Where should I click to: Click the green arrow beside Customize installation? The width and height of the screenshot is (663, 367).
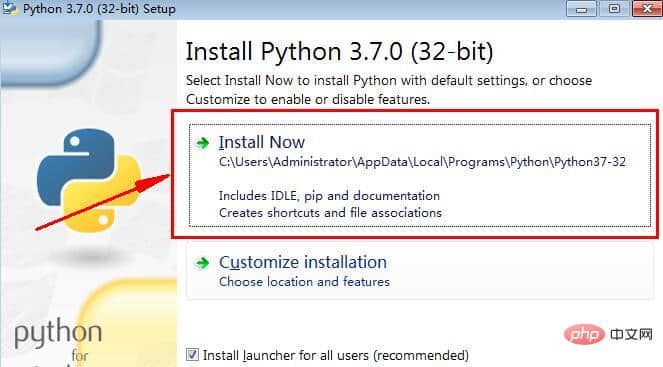click(203, 263)
